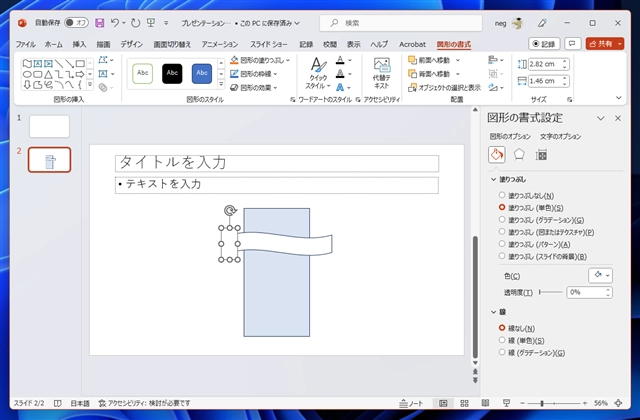Image resolution: width=640 pixels, height=420 pixels.
Task: Apply the white outlined Abc shape style
Action: [x=142, y=73]
